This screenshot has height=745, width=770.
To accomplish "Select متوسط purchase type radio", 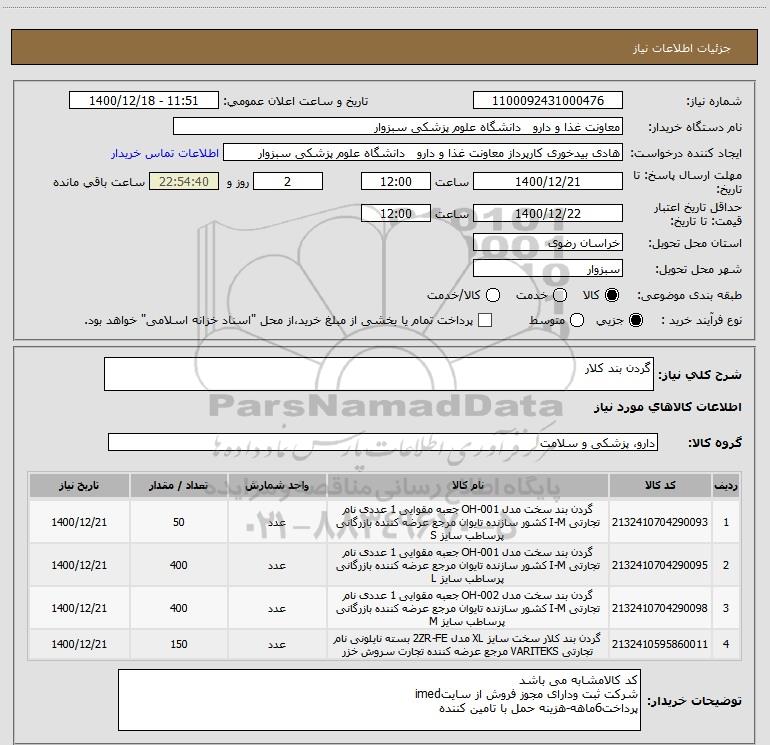I will pyautogui.click(x=577, y=320).
